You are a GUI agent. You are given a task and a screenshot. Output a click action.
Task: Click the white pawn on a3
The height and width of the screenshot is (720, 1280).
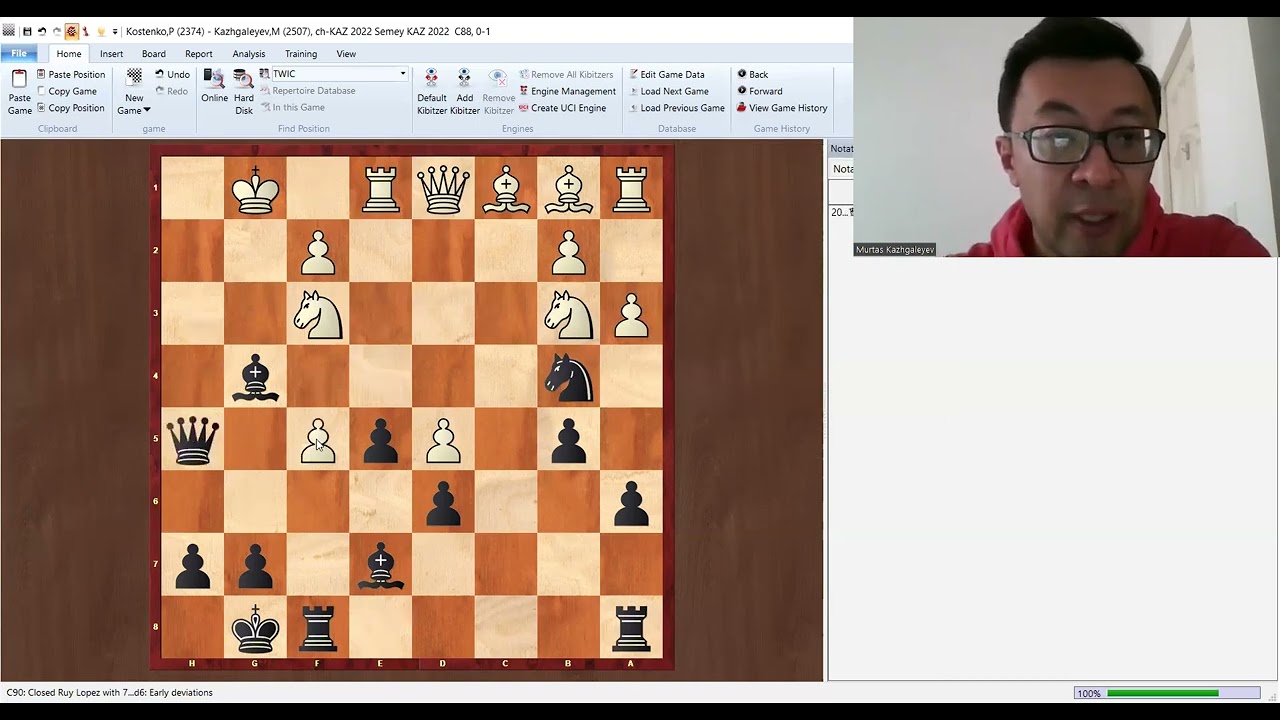631,315
